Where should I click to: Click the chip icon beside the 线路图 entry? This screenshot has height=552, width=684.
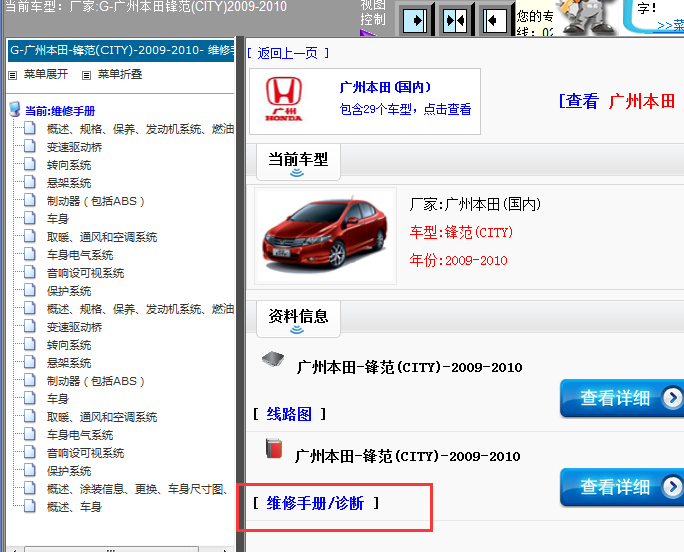pos(273,359)
